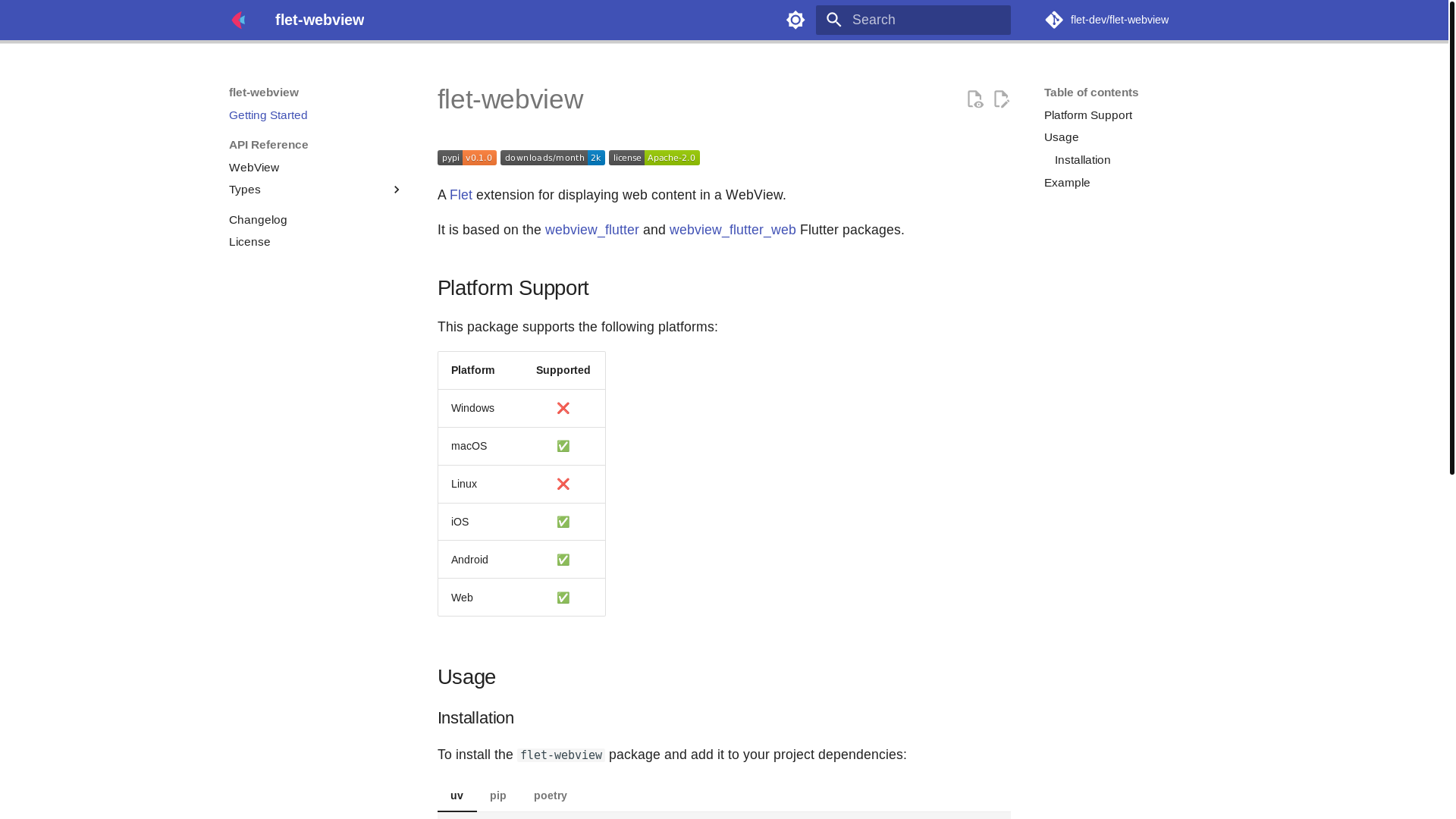Click the edit this page icon
Screen dimensions: 1456x819
tap(1001, 99)
